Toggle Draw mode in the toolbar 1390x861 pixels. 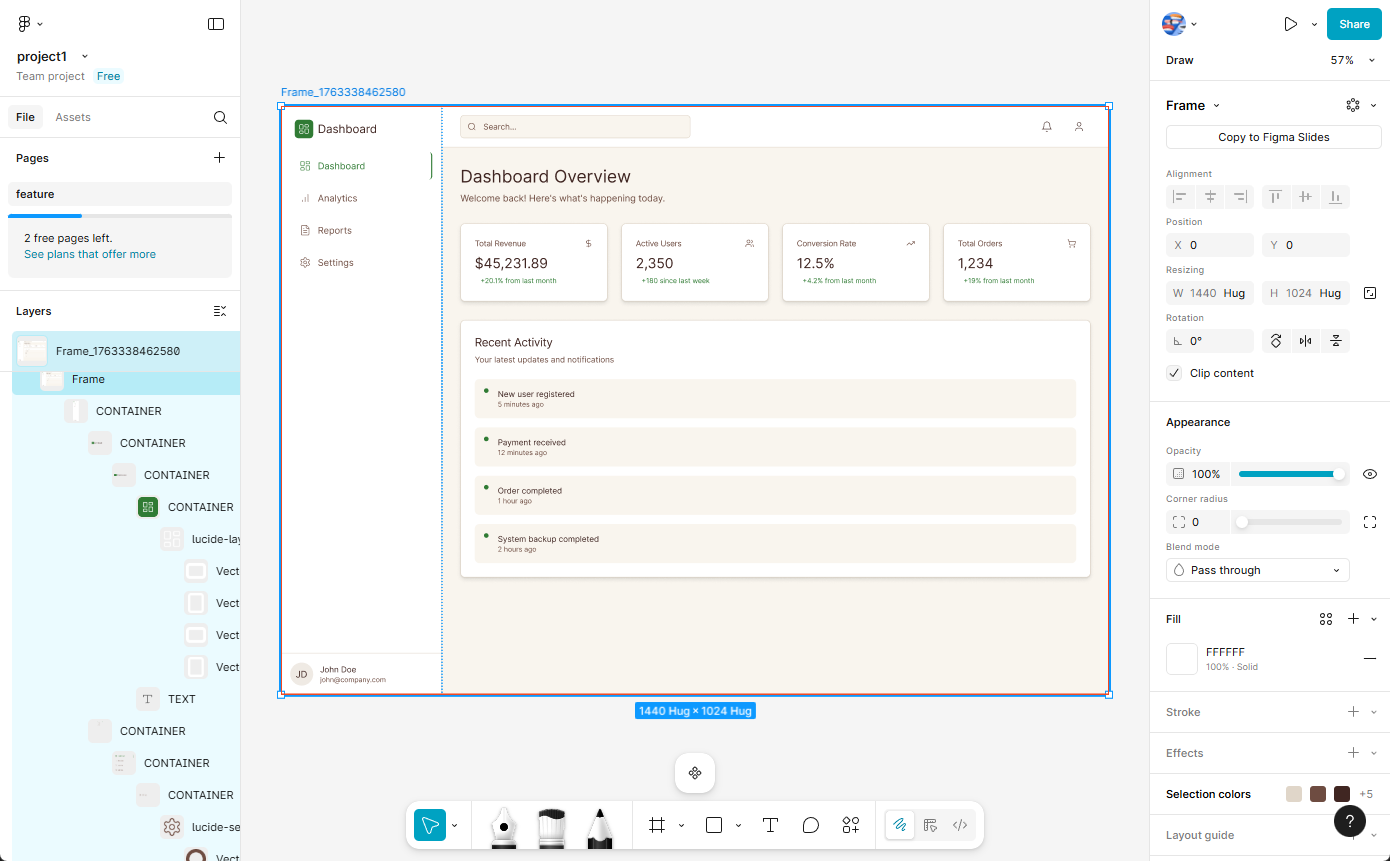899,825
